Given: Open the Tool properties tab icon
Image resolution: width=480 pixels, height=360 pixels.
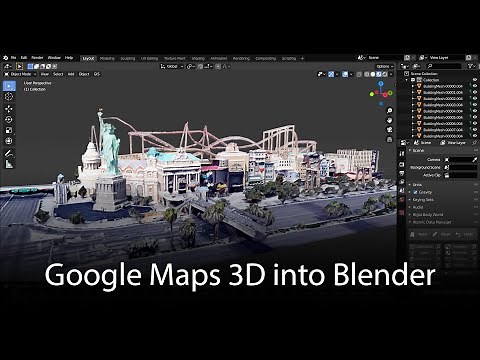Looking at the screenshot, I should tap(402, 154).
